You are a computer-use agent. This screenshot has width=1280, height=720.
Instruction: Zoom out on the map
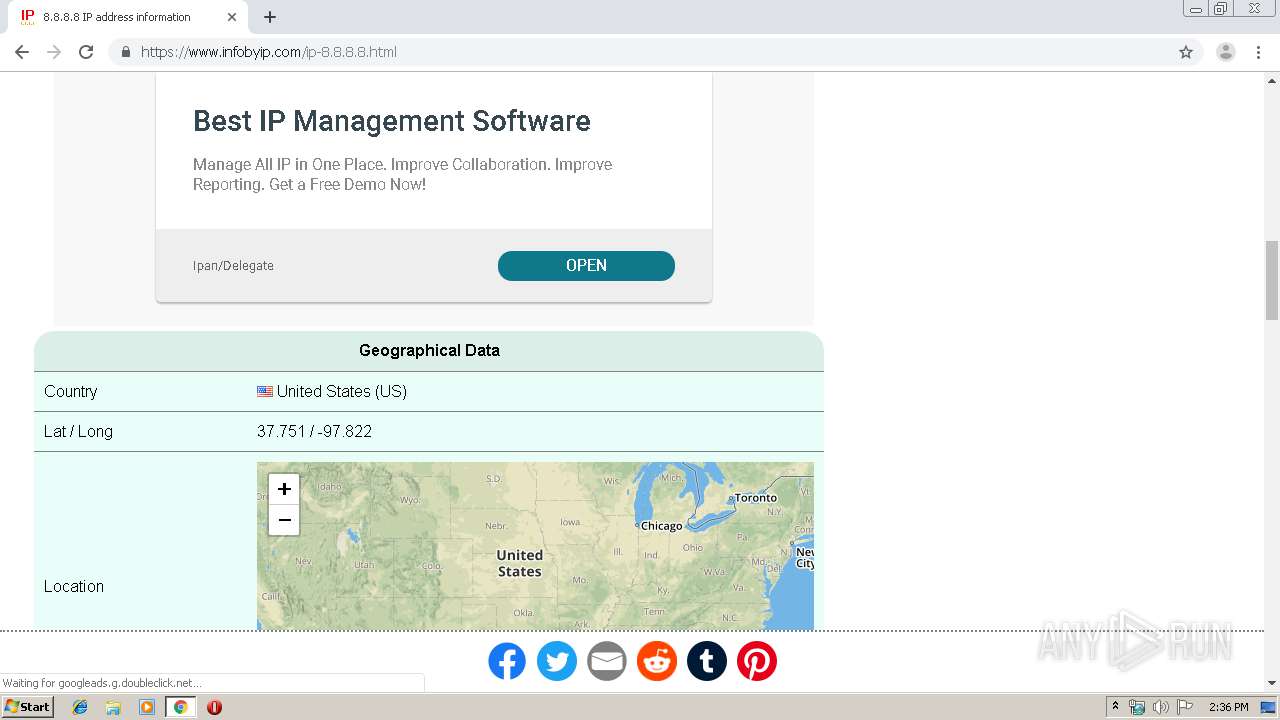pos(284,519)
